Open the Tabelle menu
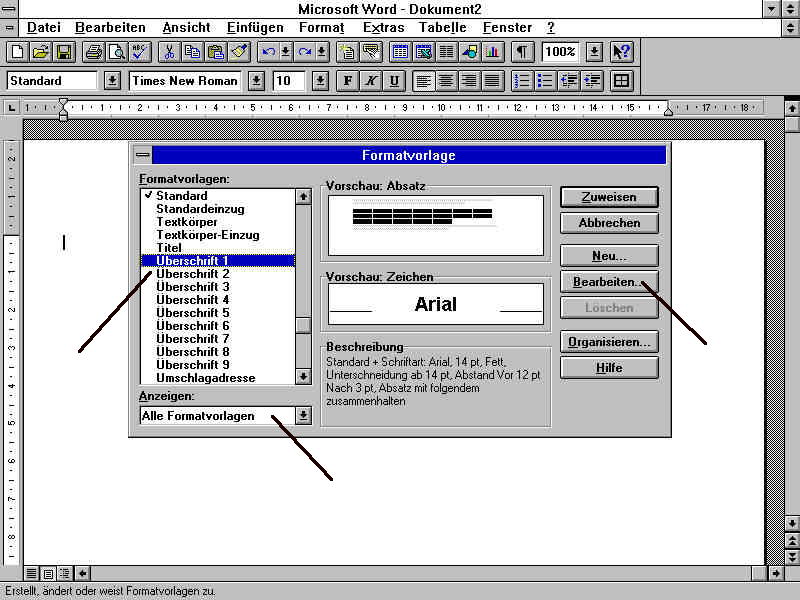This screenshot has width=800, height=600. tap(442, 28)
